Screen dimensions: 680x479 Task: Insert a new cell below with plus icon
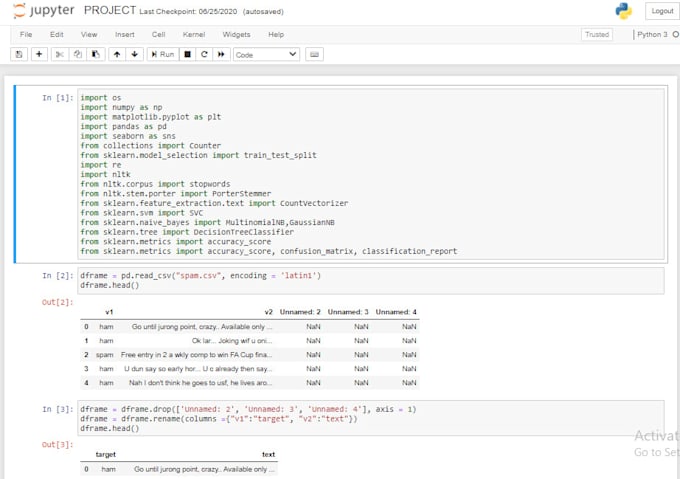point(39,54)
